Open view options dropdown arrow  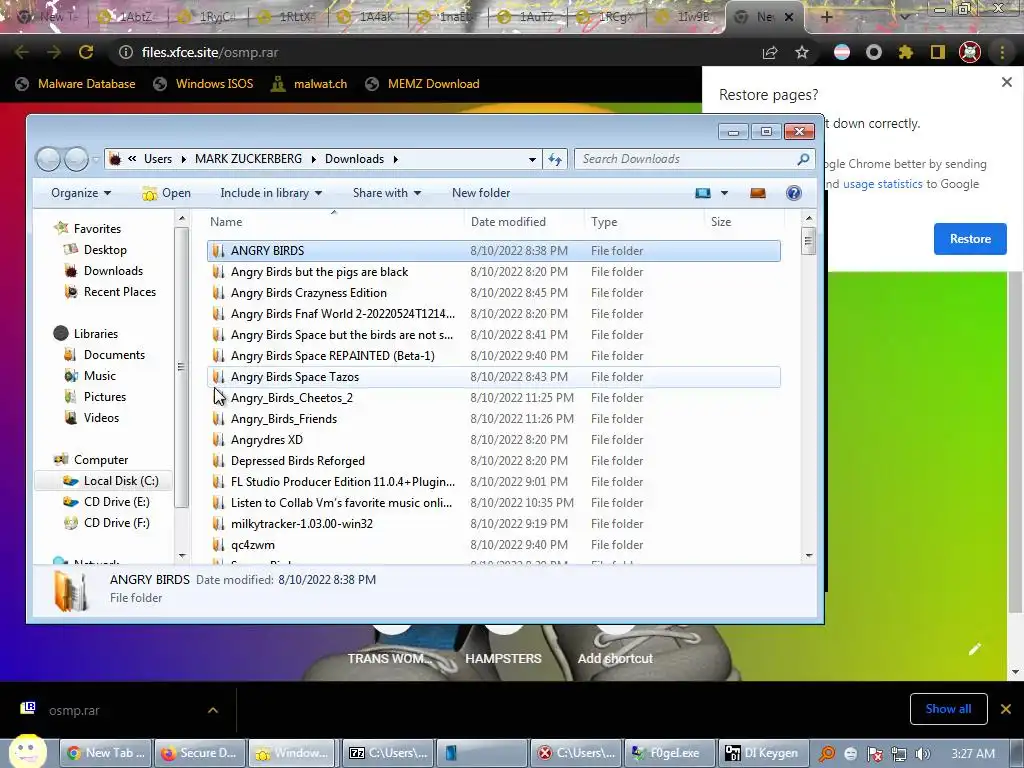(724, 193)
